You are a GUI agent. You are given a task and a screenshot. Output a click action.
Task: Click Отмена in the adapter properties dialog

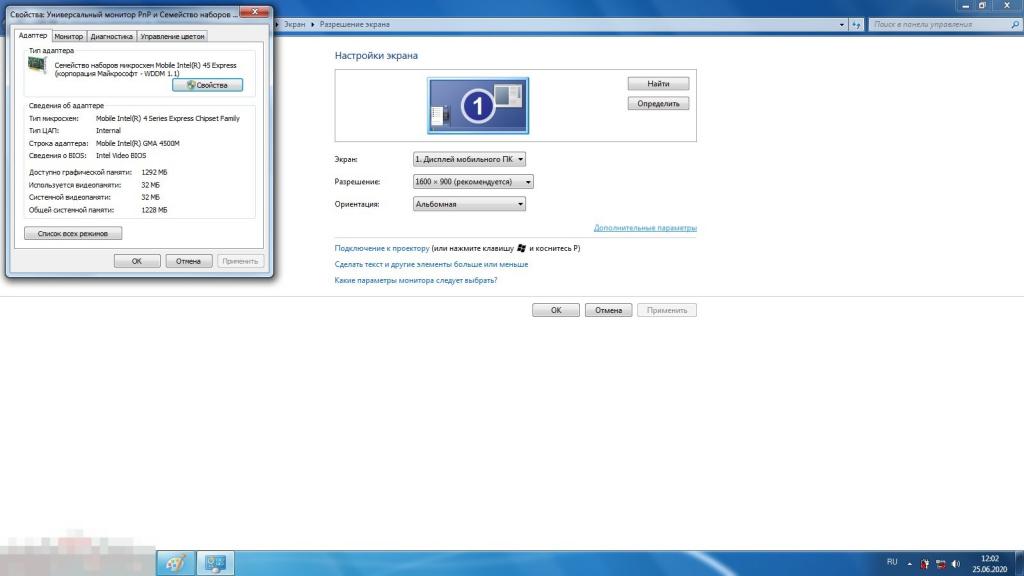[188, 261]
